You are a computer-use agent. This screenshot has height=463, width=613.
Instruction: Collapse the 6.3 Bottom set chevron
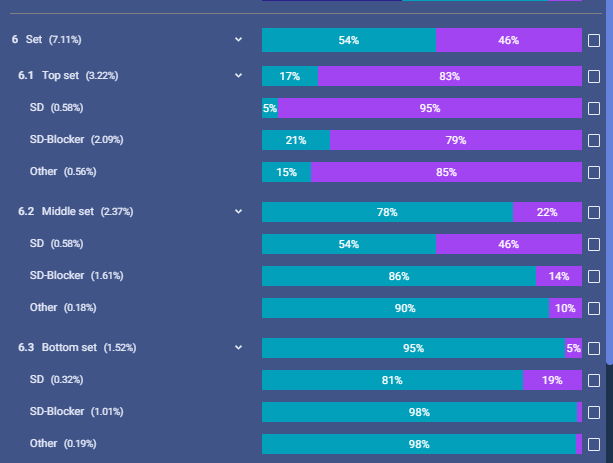point(238,348)
